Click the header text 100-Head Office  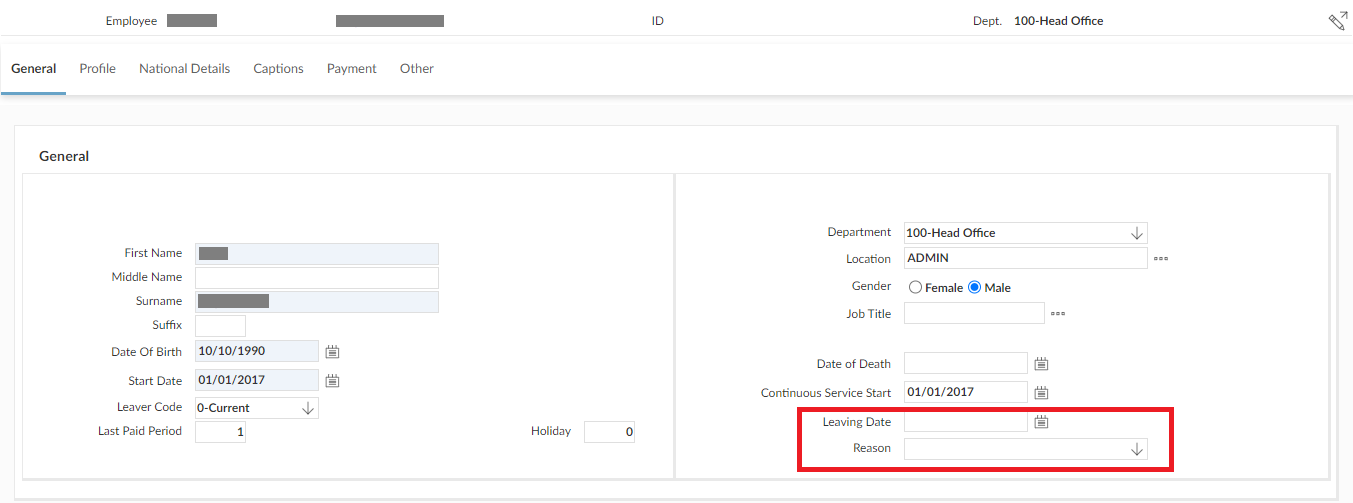1059,21
